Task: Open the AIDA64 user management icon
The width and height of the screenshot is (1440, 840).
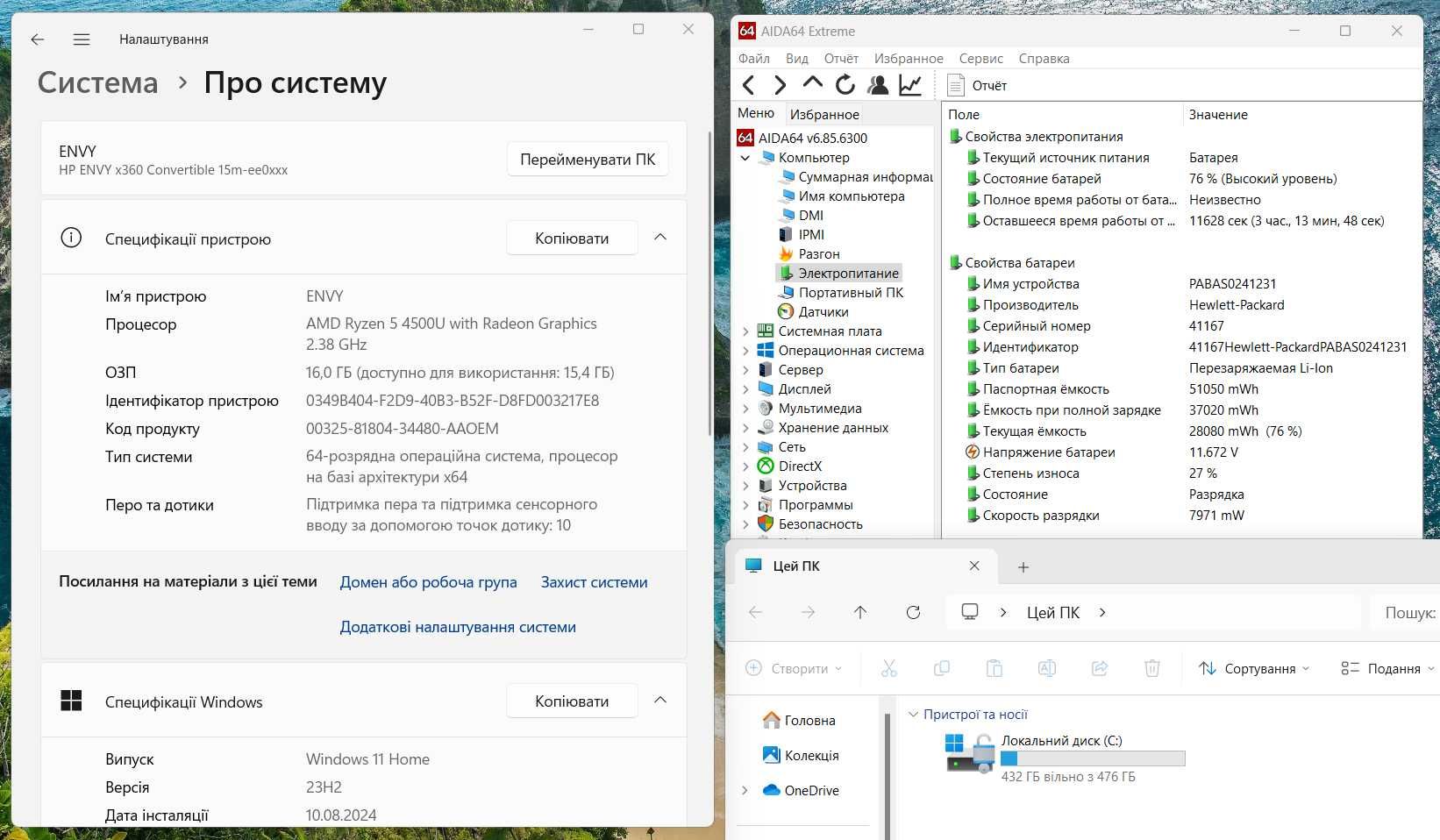Action: 877,85
